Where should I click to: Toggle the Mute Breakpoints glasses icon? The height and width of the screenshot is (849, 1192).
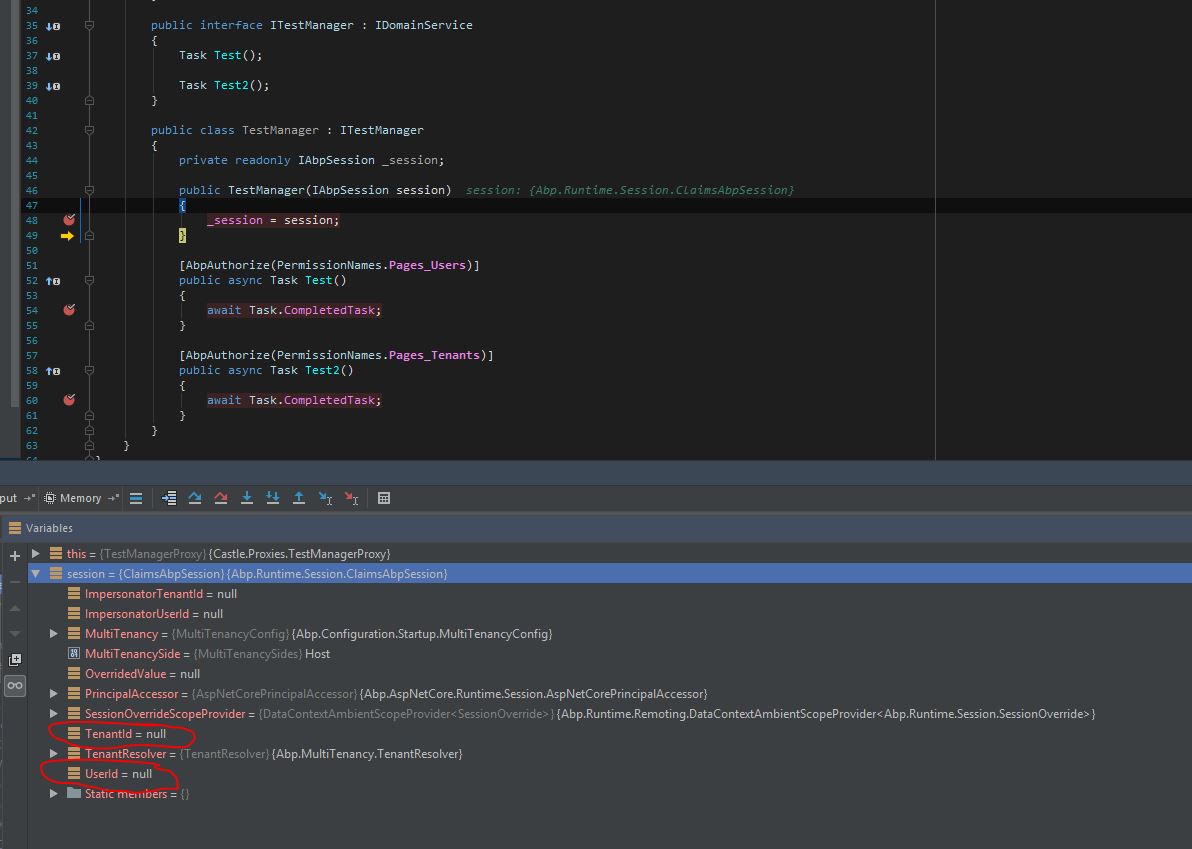click(14, 685)
